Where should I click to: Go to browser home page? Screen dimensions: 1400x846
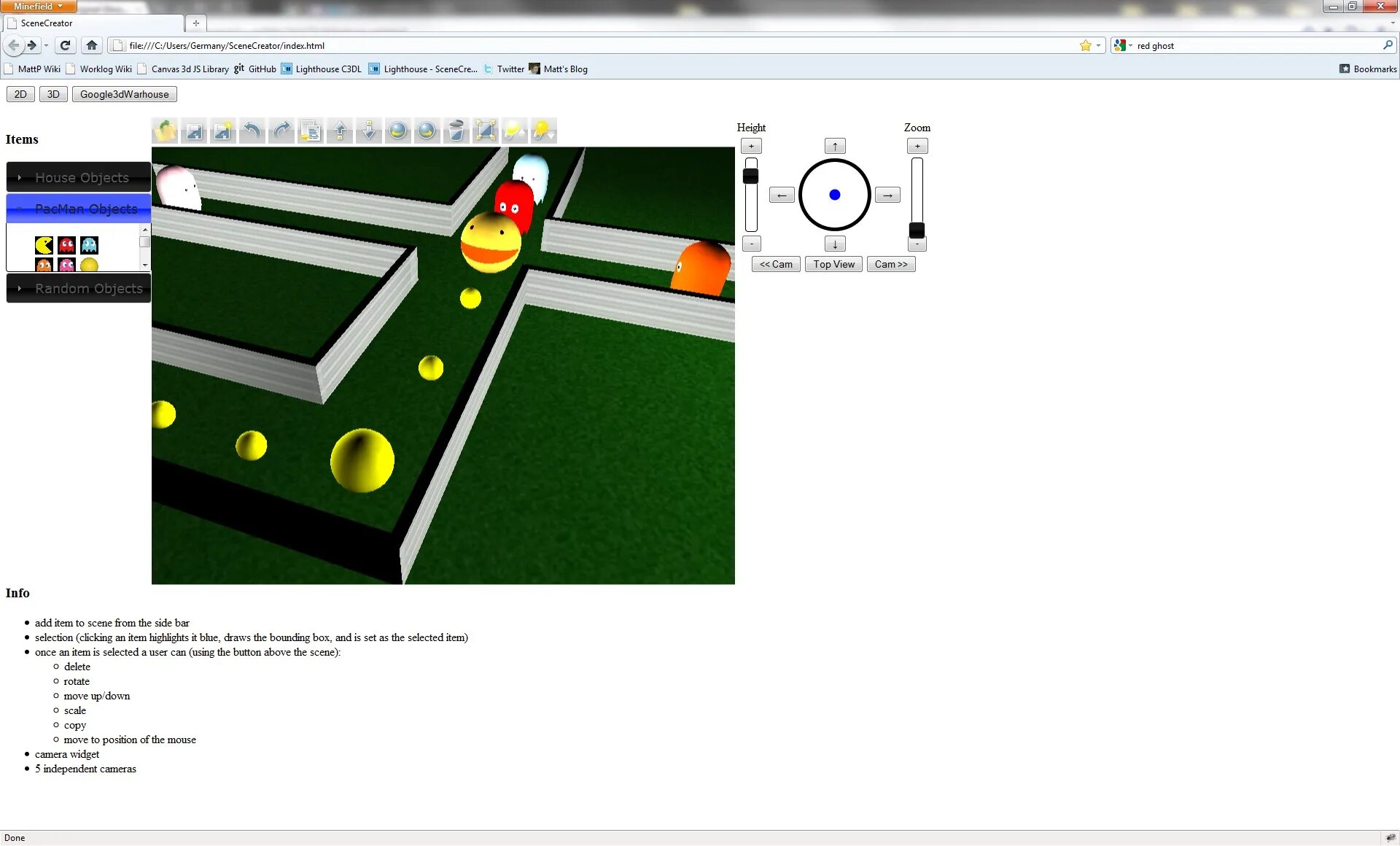coord(91,45)
